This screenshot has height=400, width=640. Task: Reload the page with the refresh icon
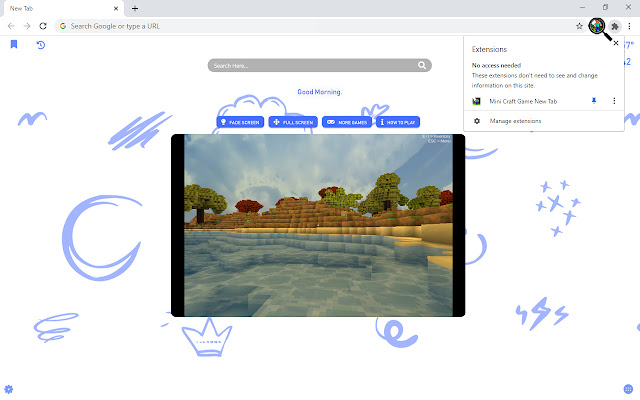click(43, 26)
